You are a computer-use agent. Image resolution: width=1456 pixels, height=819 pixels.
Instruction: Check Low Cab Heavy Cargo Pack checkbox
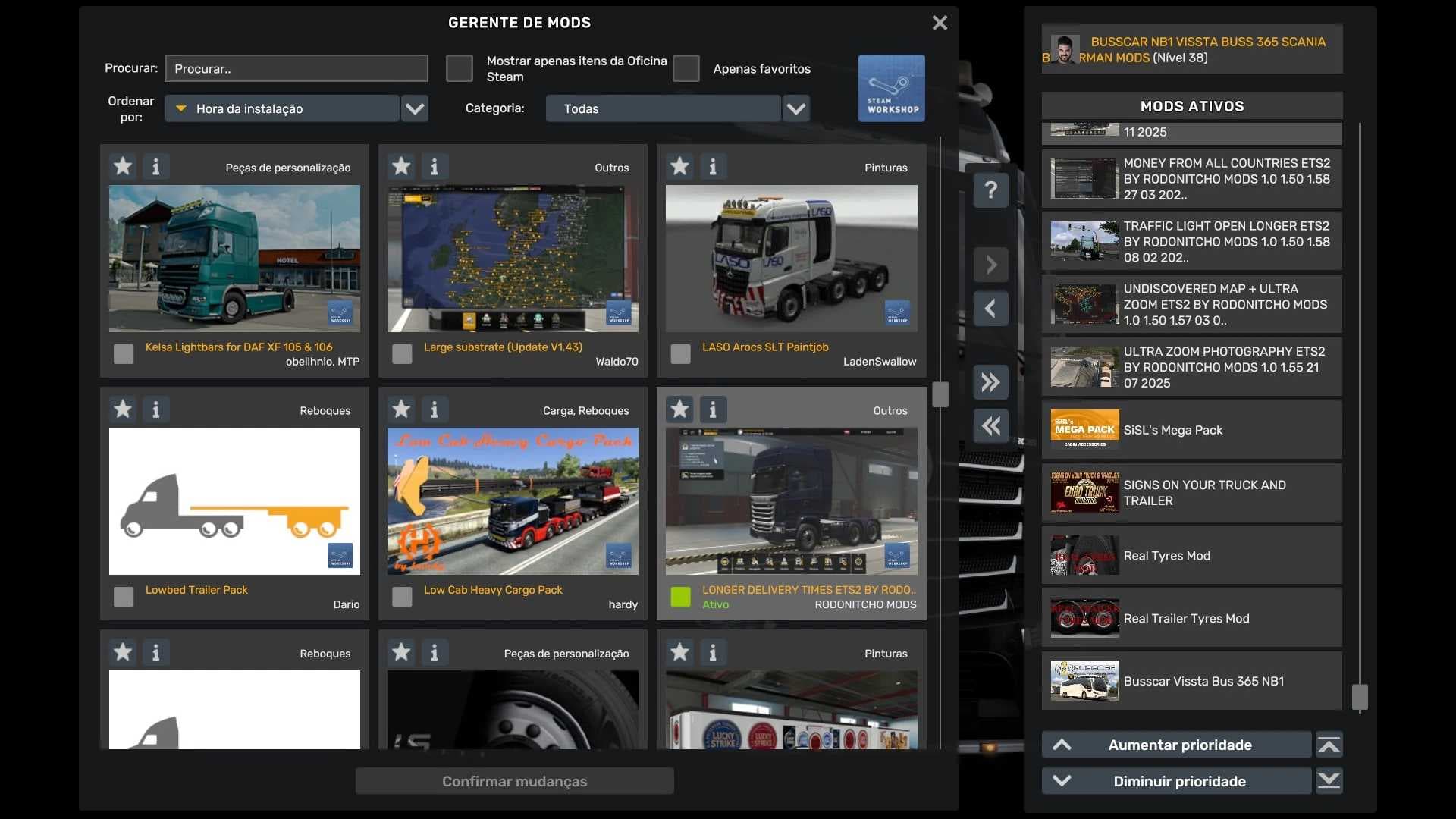click(x=402, y=597)
